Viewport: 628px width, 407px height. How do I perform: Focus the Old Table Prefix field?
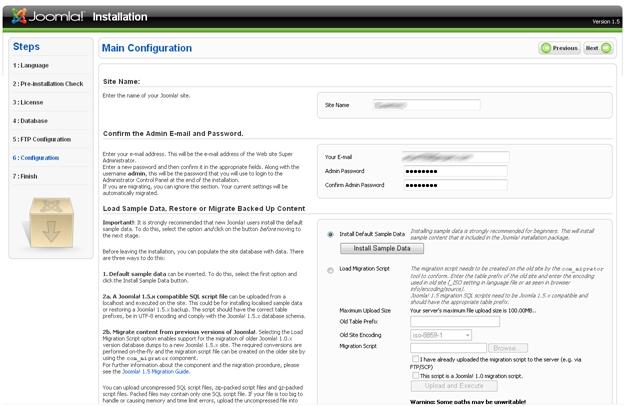point(455,321)
